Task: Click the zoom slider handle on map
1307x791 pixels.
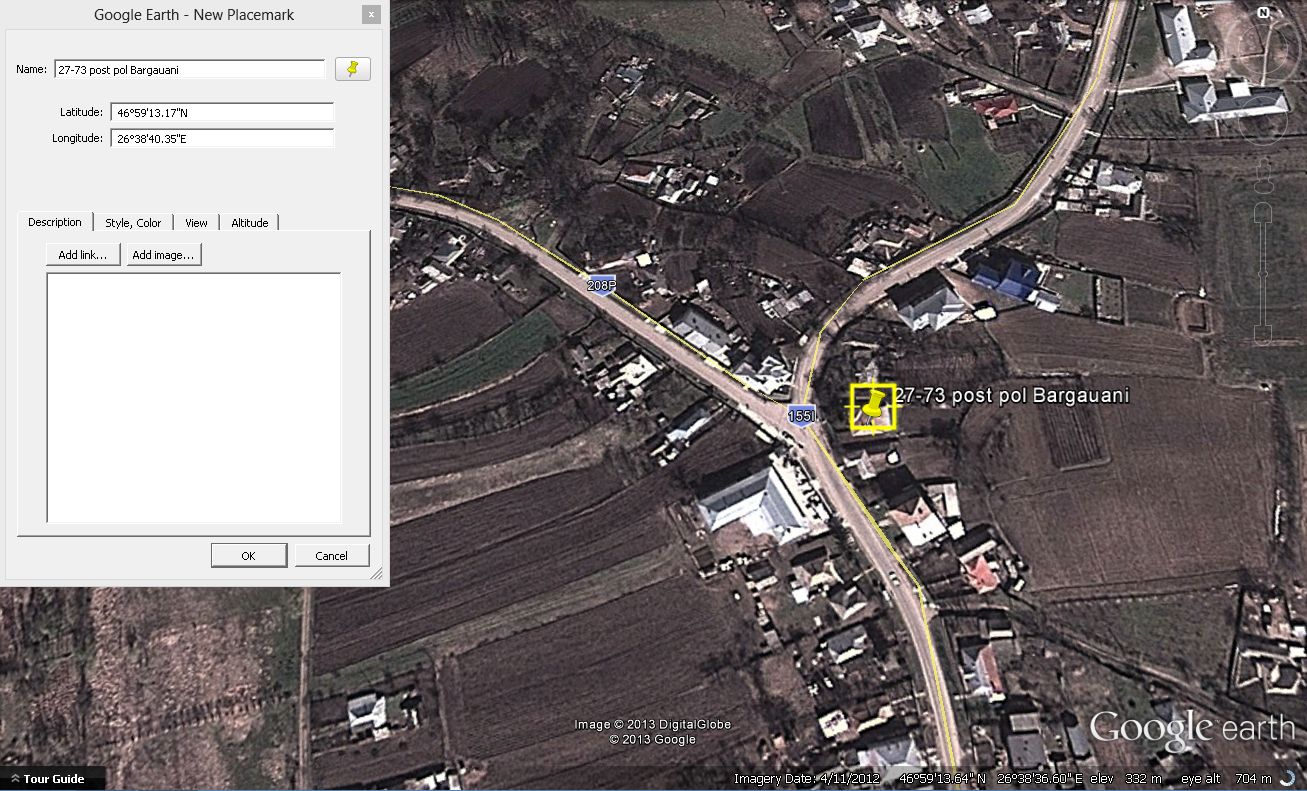Action: click(1263, 272)
